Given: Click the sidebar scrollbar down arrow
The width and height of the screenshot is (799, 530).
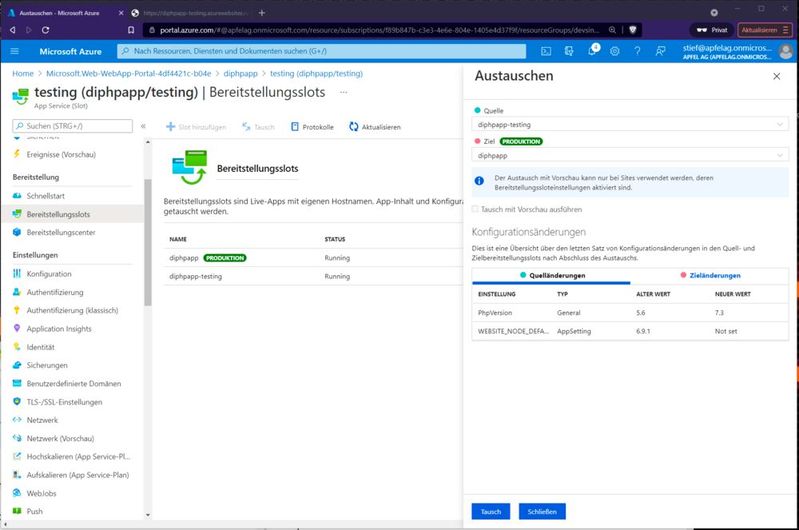Looking at the screenshot, I should 148,515.
